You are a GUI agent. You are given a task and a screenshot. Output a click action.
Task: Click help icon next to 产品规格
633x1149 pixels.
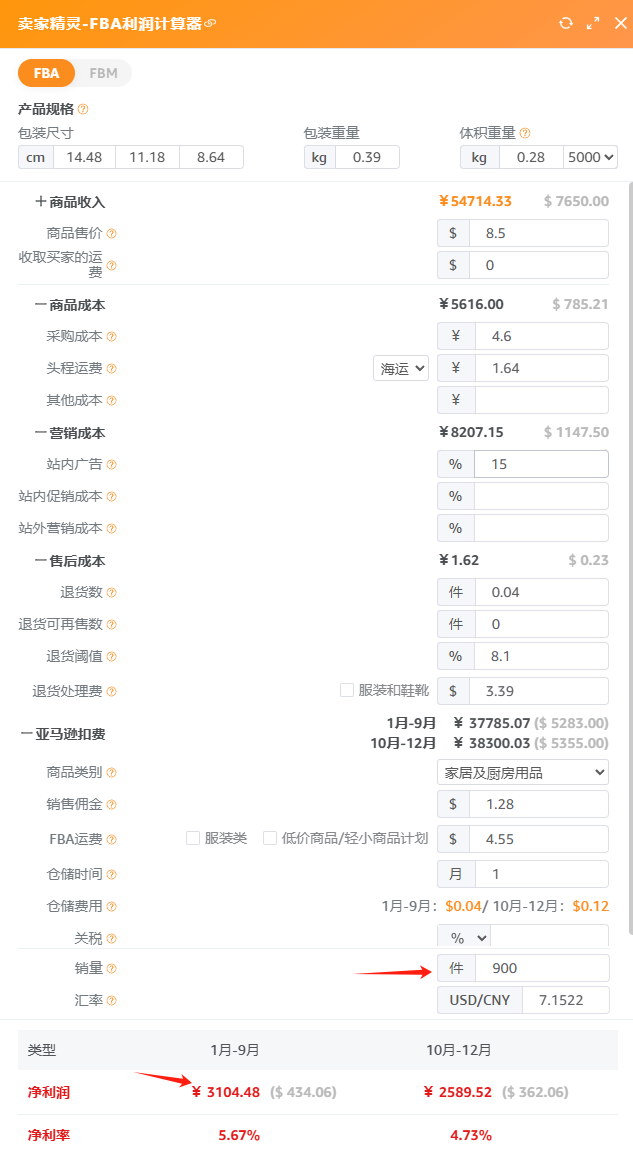[83, 109]
